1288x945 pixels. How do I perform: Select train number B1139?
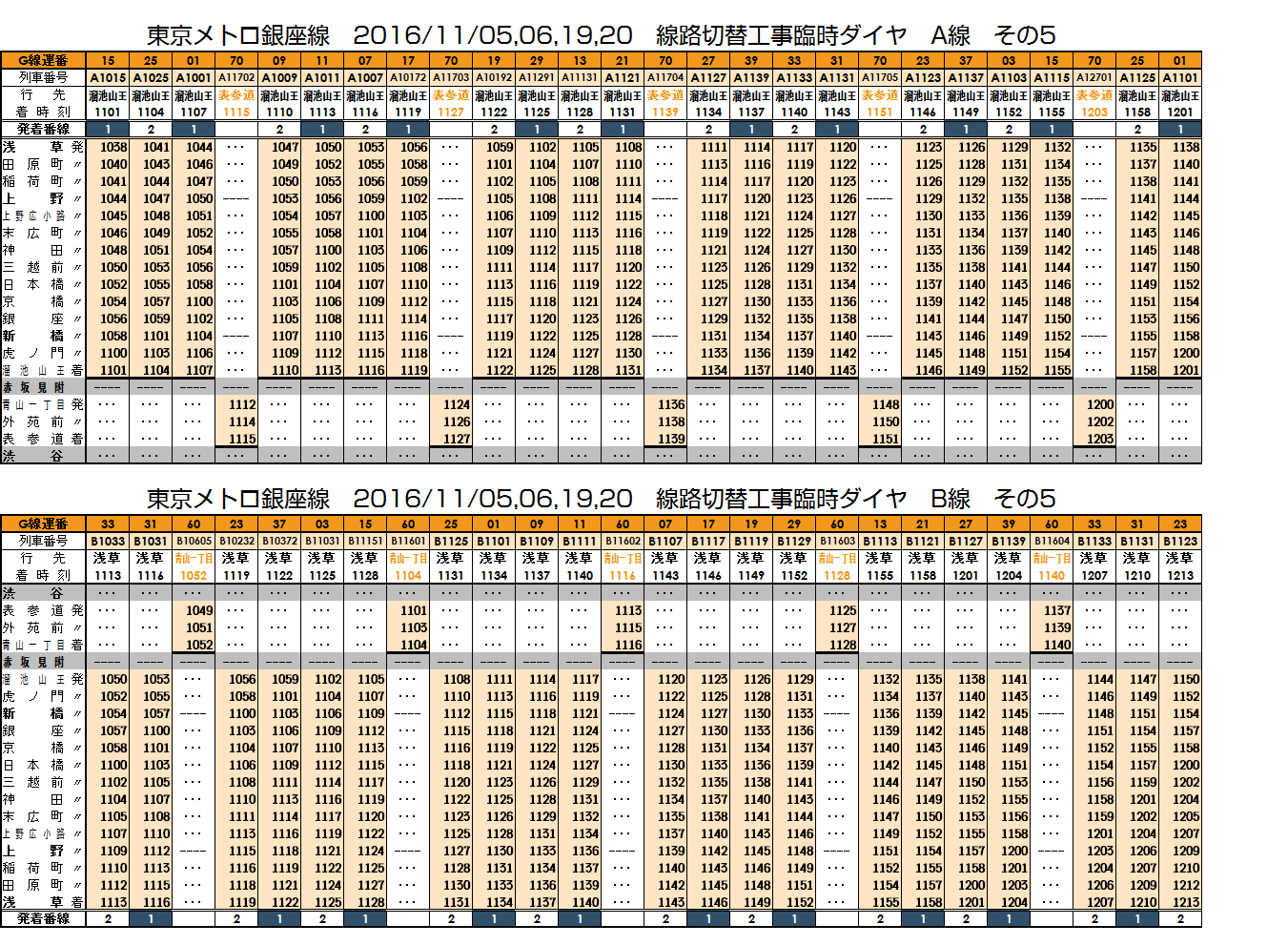(1009, 541)
